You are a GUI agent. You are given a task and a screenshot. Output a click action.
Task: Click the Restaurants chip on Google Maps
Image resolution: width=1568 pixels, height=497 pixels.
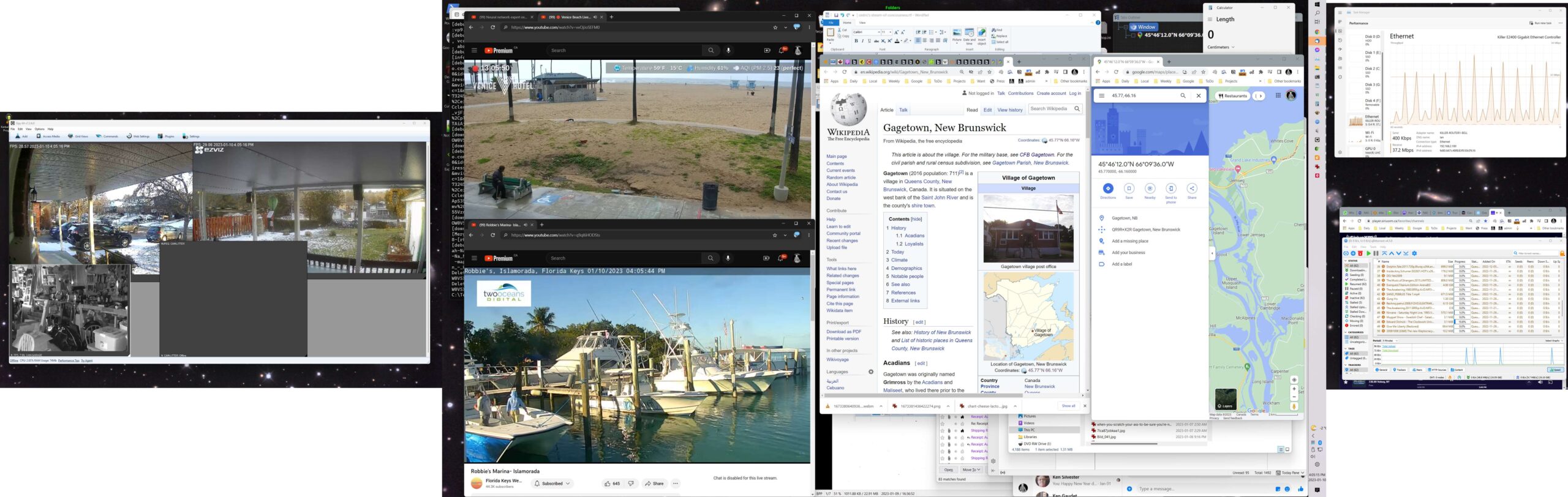click(1233, 96)
